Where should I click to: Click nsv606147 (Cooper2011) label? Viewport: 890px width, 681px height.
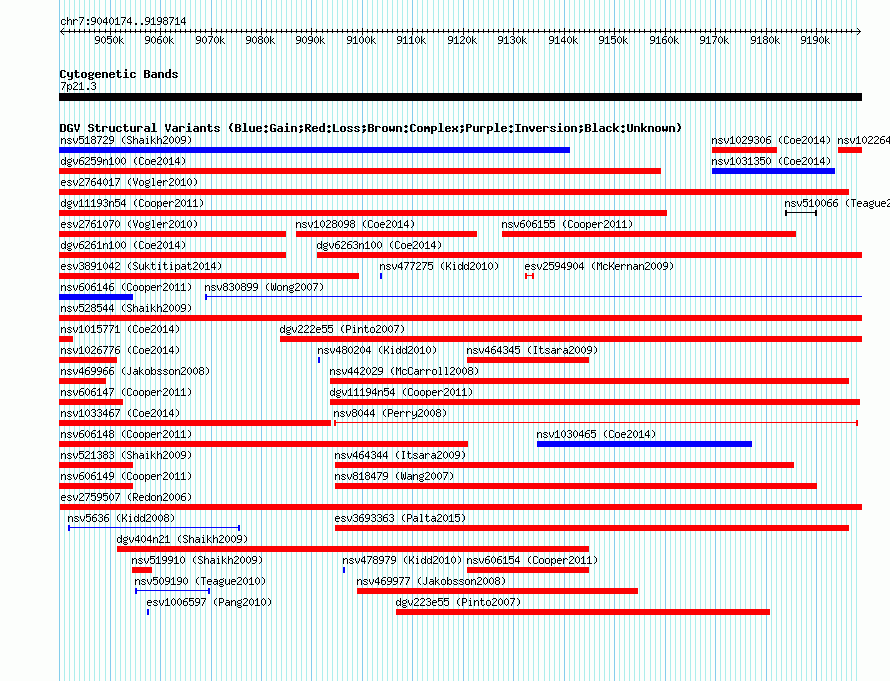click(x=126, y=392)
